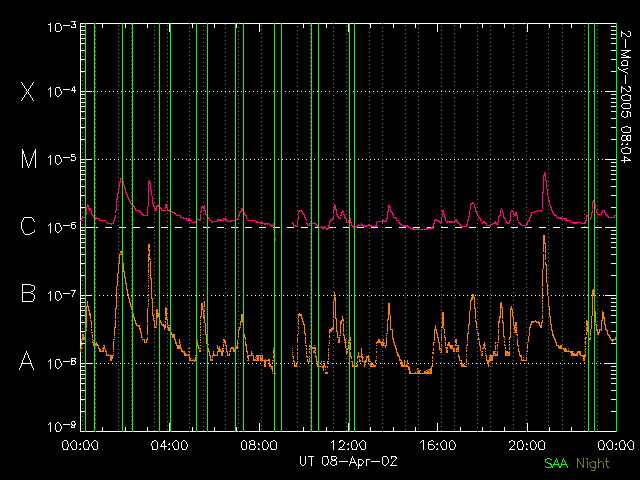
Task: Click the 04:00 time axis label
Action: pos(169,445)
